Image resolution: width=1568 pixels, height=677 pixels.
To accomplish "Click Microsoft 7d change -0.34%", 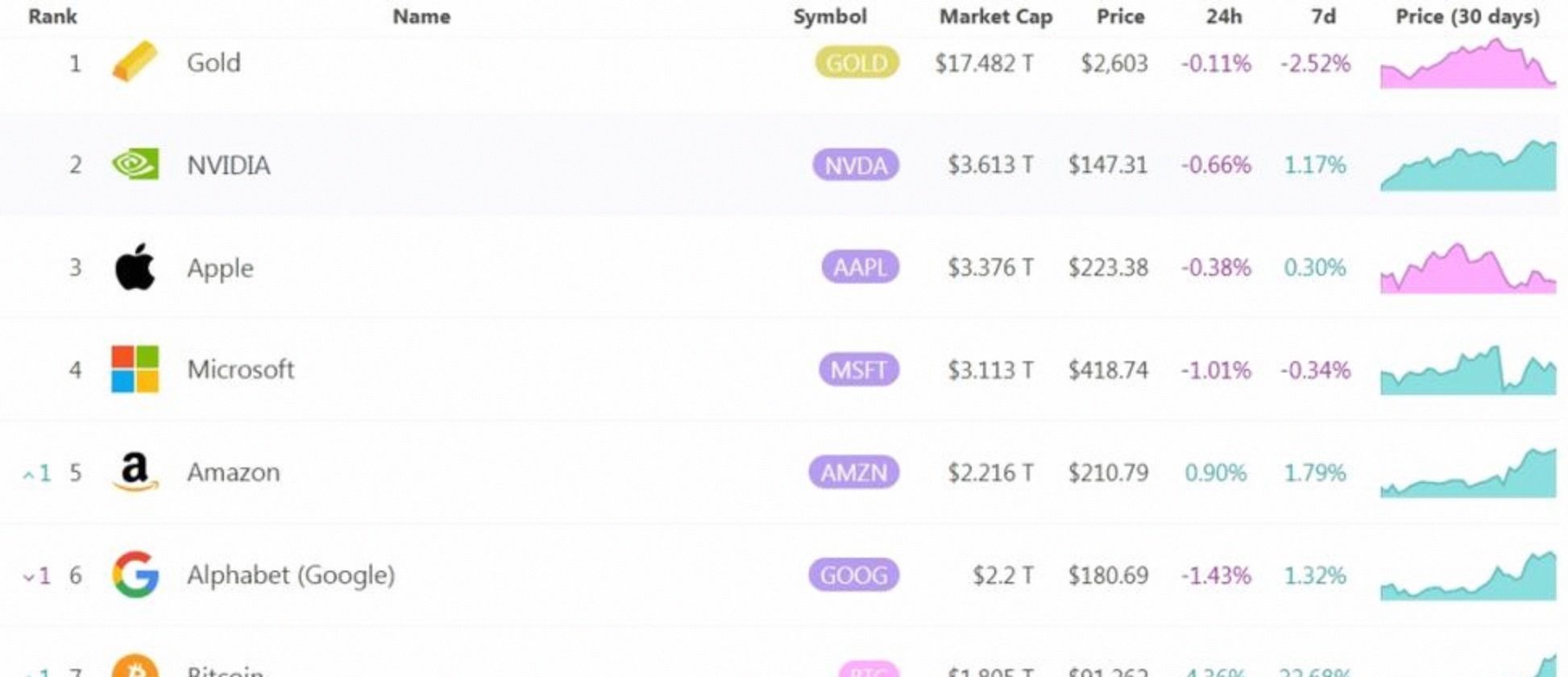I will coord(1315,370).
